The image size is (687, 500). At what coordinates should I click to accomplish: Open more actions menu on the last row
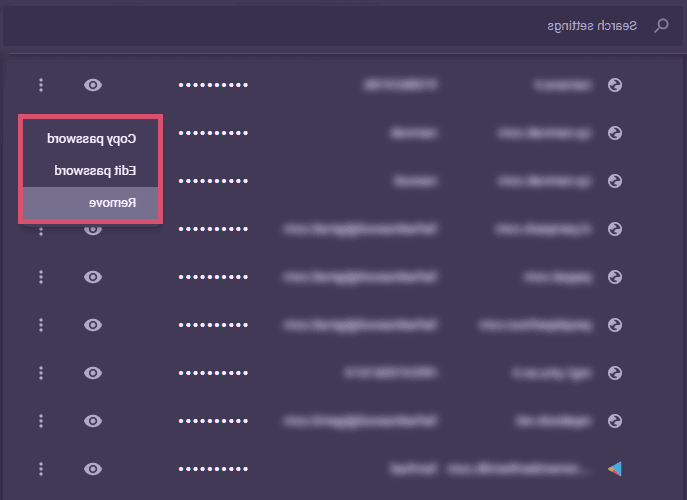point(41,469)
